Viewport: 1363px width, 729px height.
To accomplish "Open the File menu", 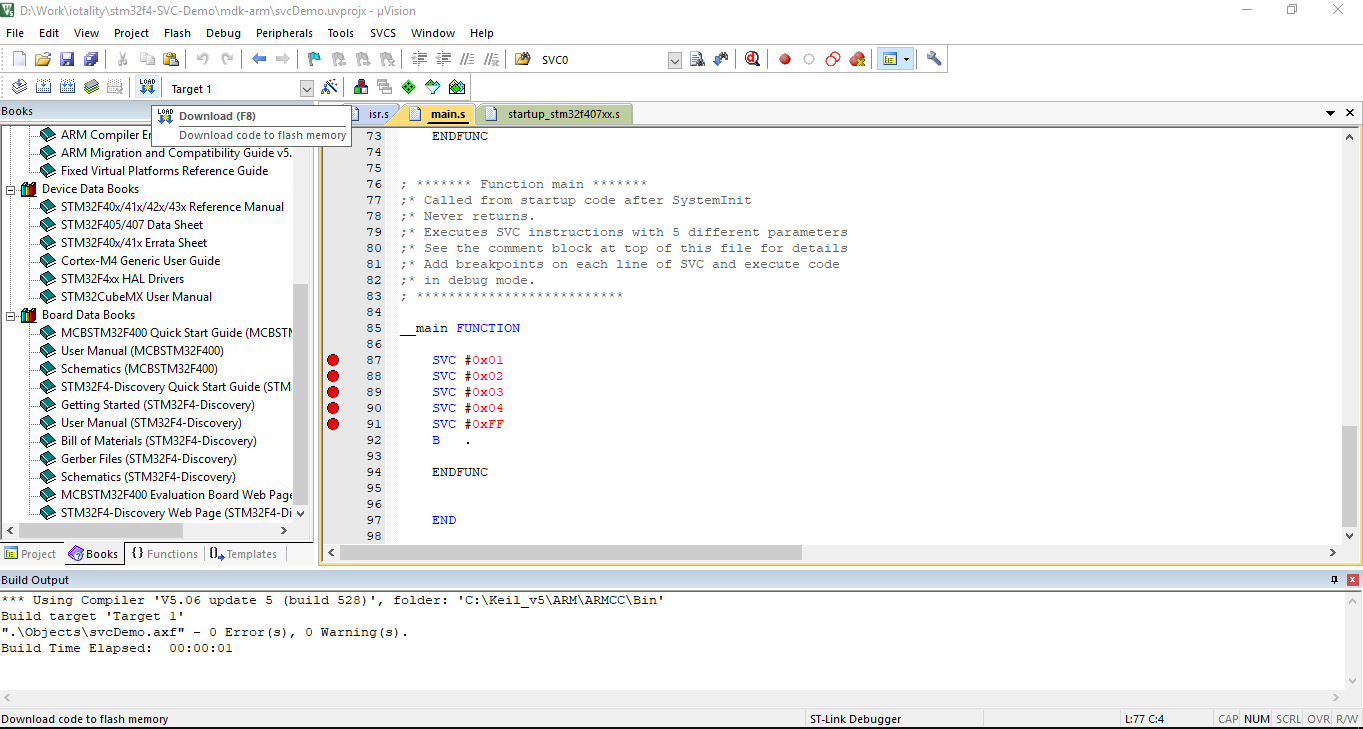I will click(15, 33).
